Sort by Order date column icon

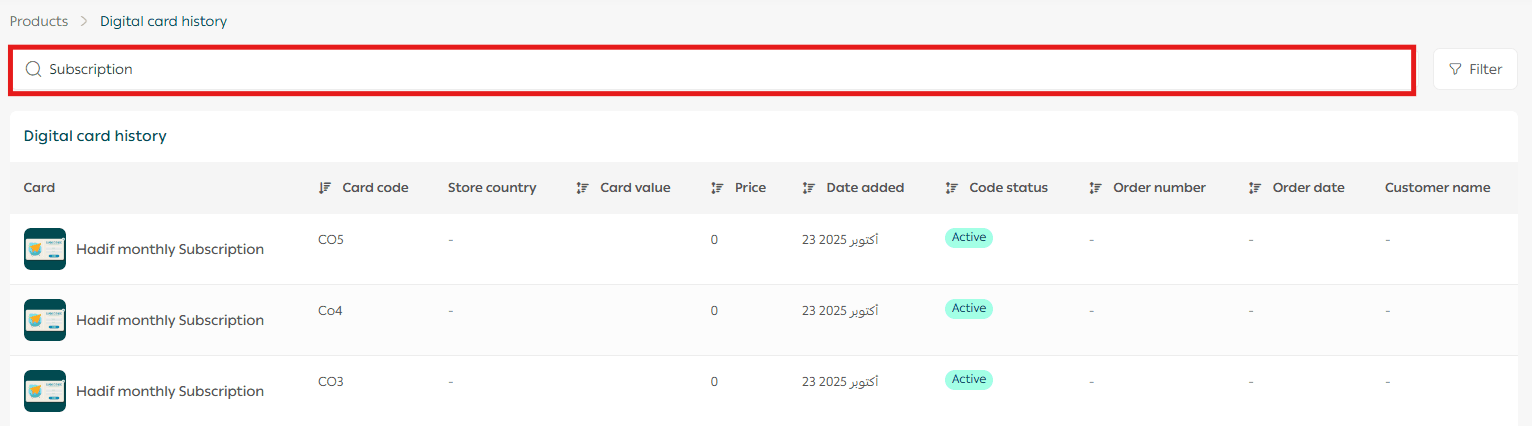1254,188
